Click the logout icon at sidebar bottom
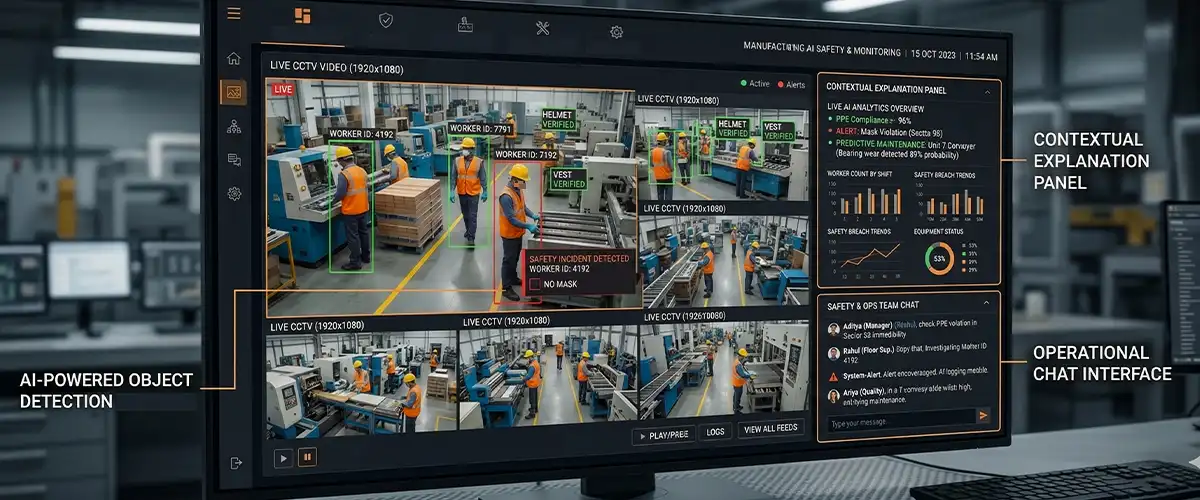 click(x=236, y=462)
